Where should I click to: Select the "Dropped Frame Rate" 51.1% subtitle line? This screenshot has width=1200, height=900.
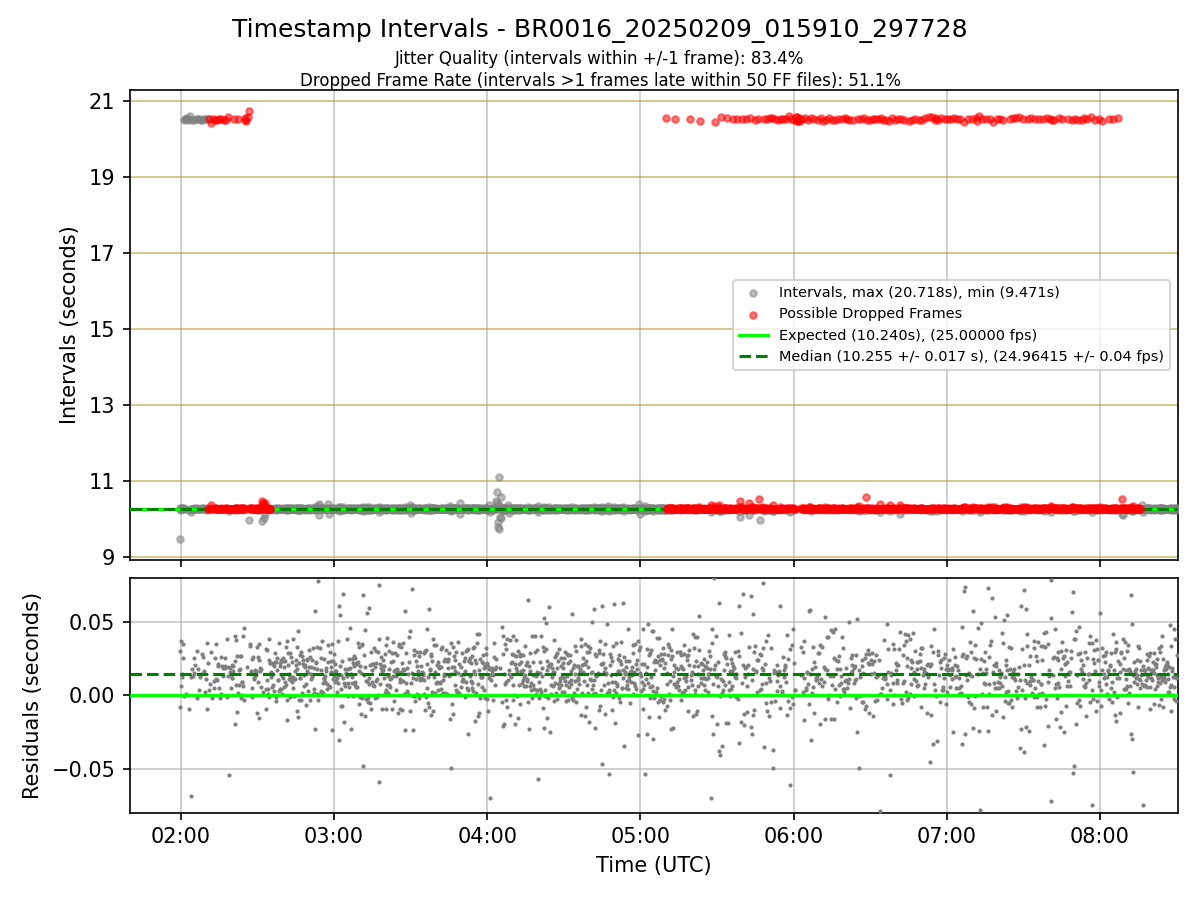599,80
